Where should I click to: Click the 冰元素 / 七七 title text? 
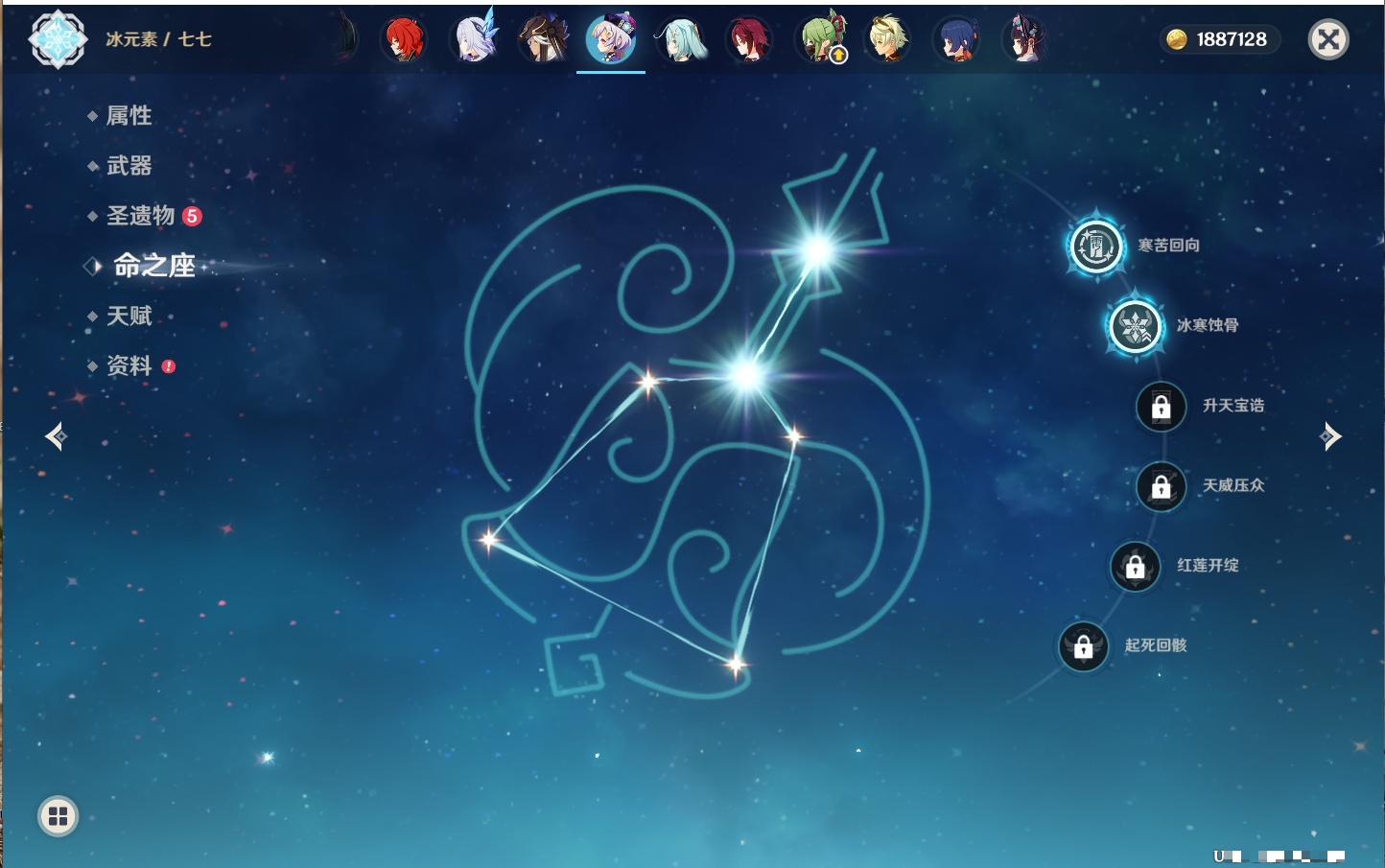click(158, 39)
